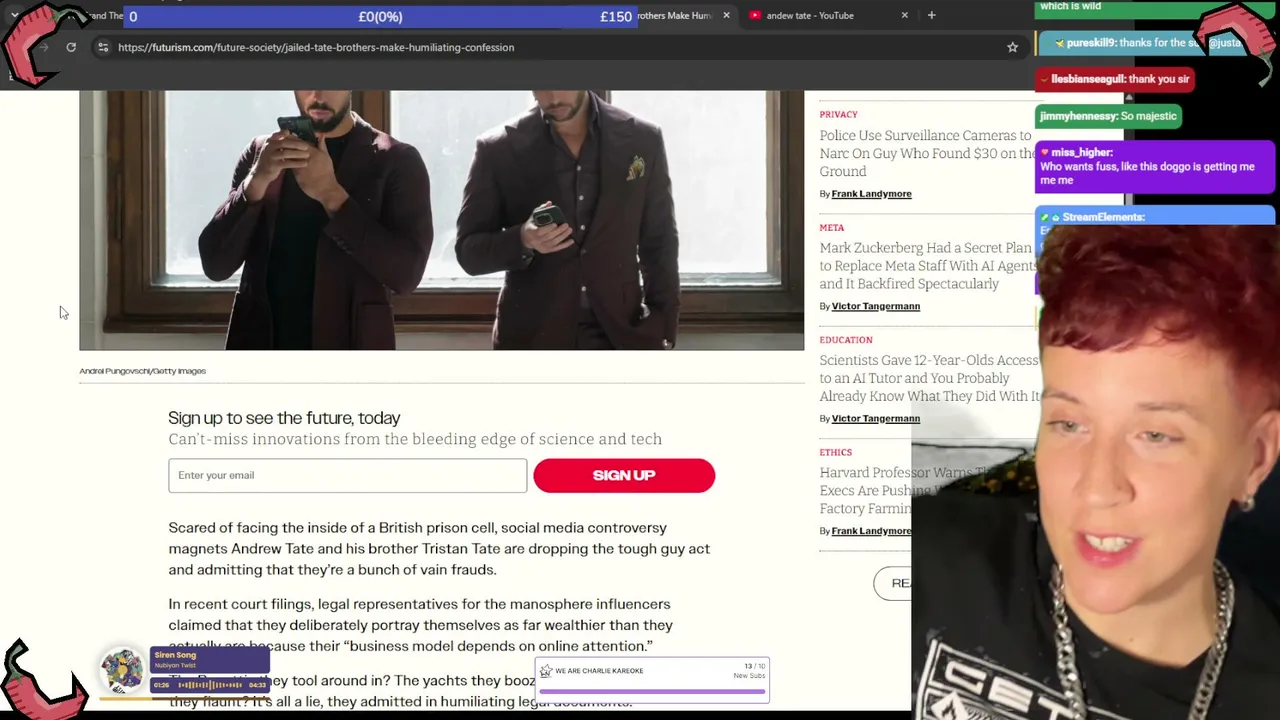Viewport: 1280px width, 720px height.
Task: Click the StreamElements chat username
Action: [1103, 217]
